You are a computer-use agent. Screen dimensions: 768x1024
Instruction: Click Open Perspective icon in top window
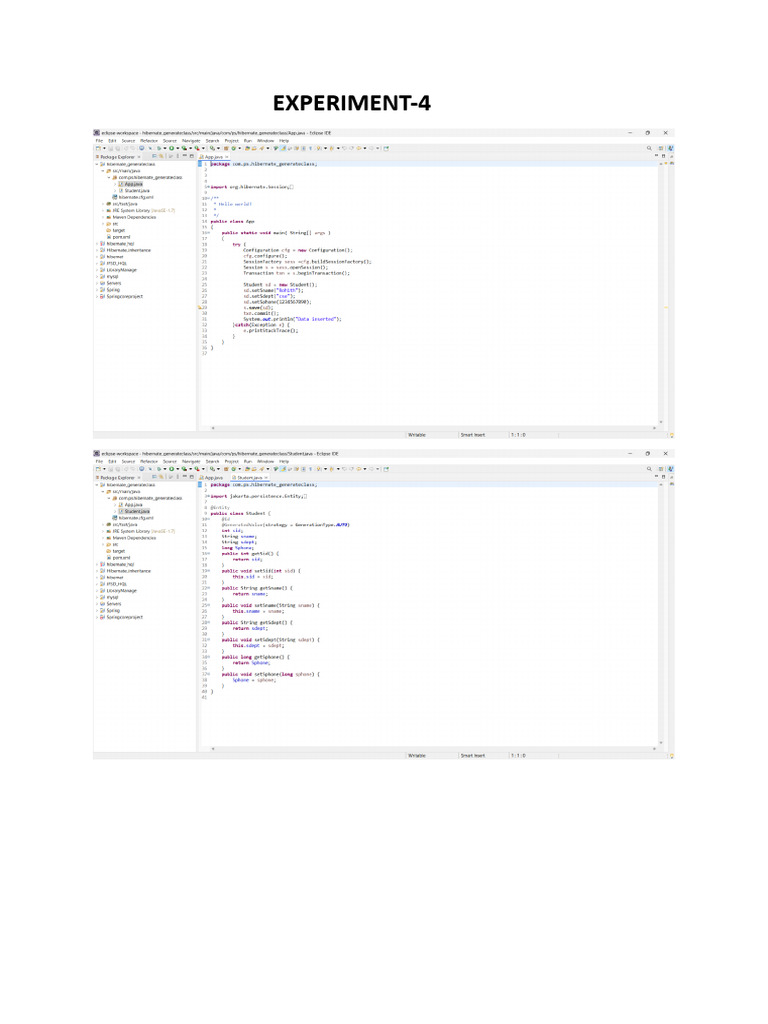click(x=661, y=148)
